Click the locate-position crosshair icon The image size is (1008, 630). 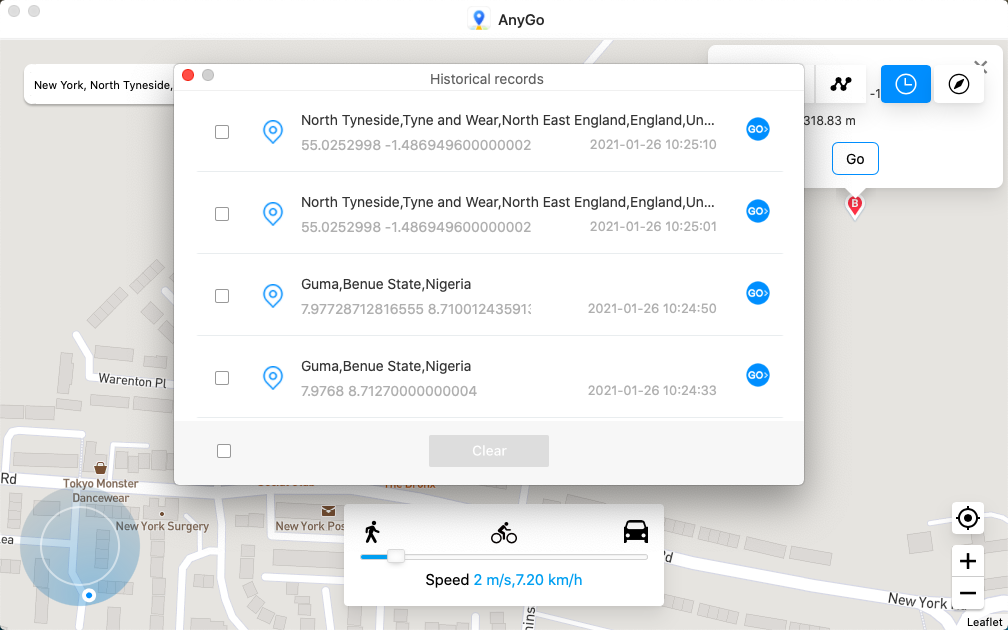pyautogui.click(x=967, y=518)
